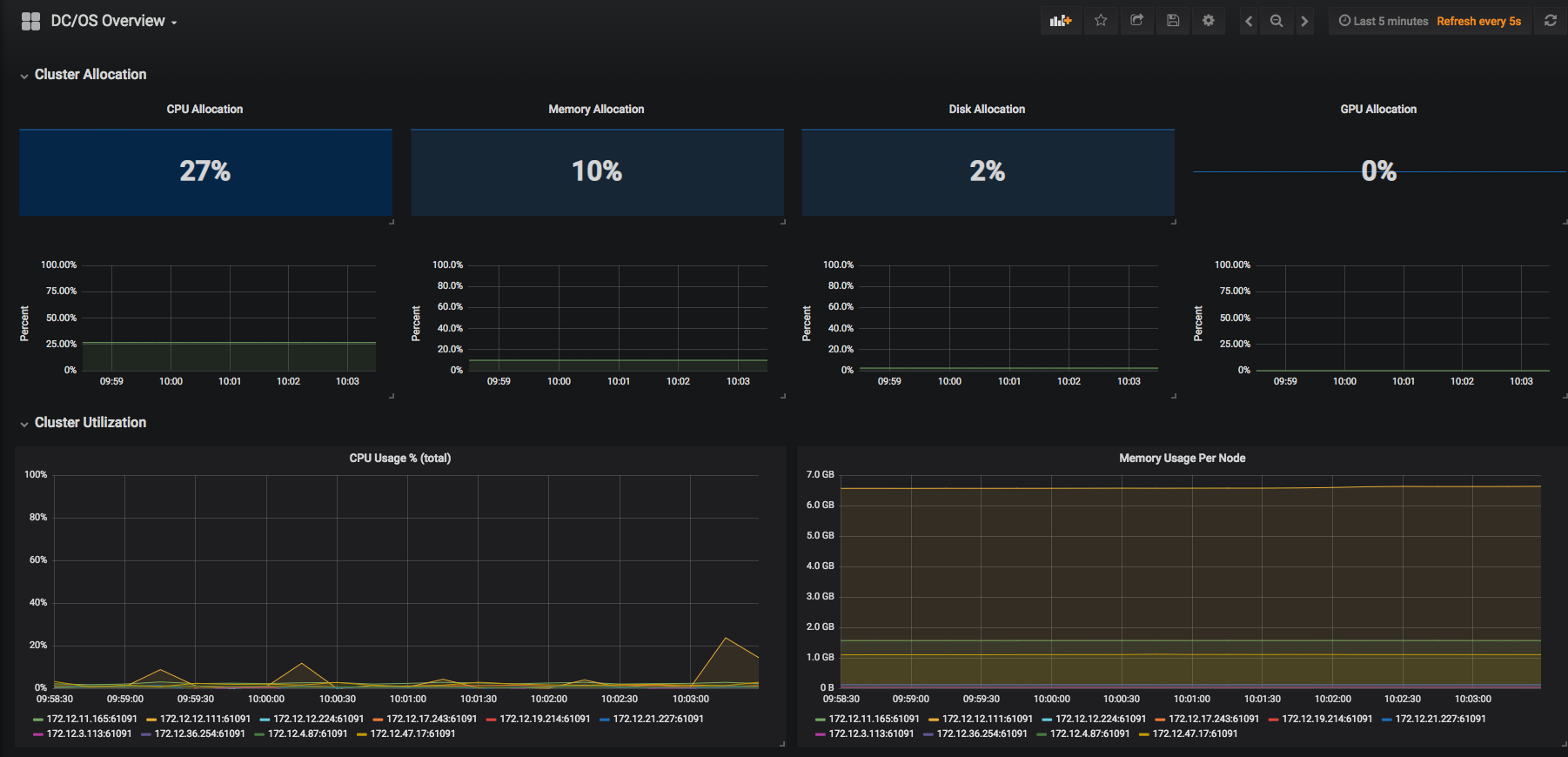This screenshot has width=1568, height=757.
Task: Open the Last 5 minutes time picker
Action: tap(1384, 21)
